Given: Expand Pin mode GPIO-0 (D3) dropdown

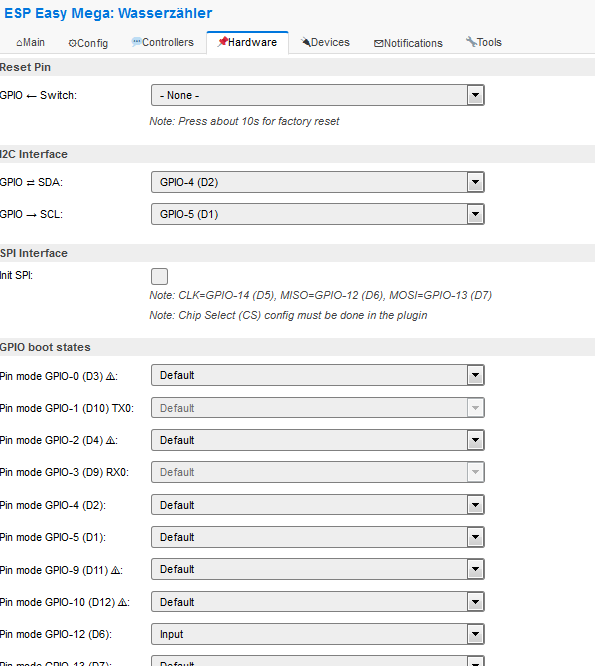Looking at the screenshot, I should [318, 375].
